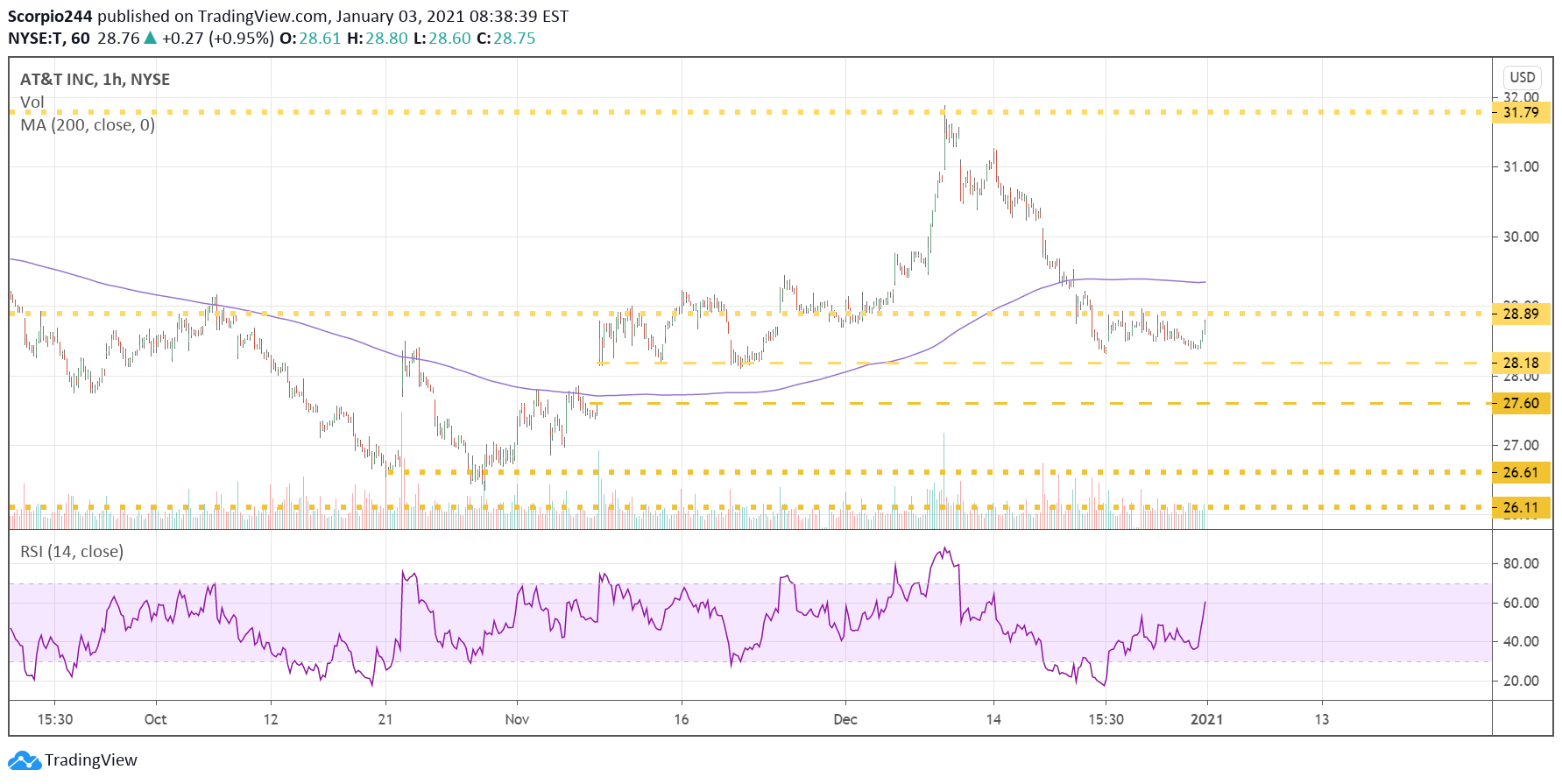
Task: Click the green up-arrow next to 28.76
Action: coord(151,38)
